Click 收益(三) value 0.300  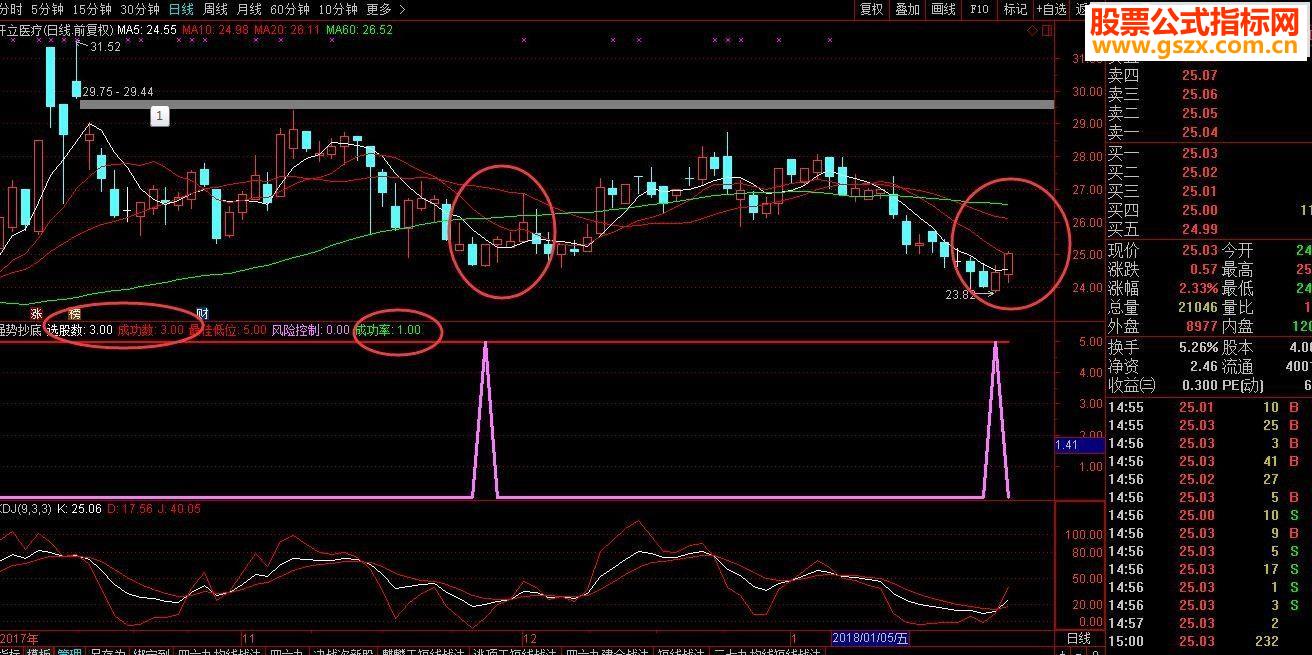click(1199, 386)
